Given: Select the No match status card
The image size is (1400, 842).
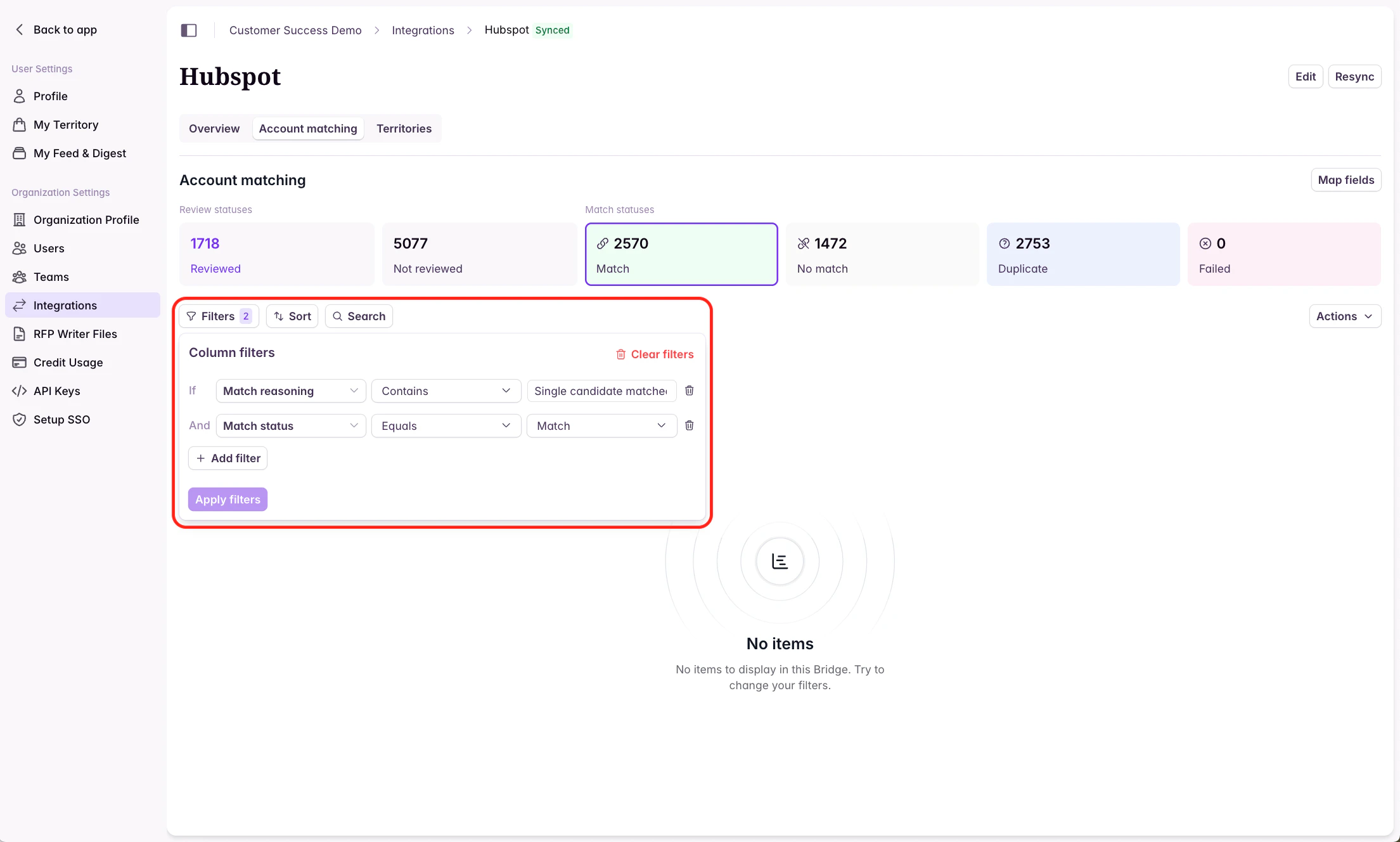Looking at the screenshot, I should 882,254.
